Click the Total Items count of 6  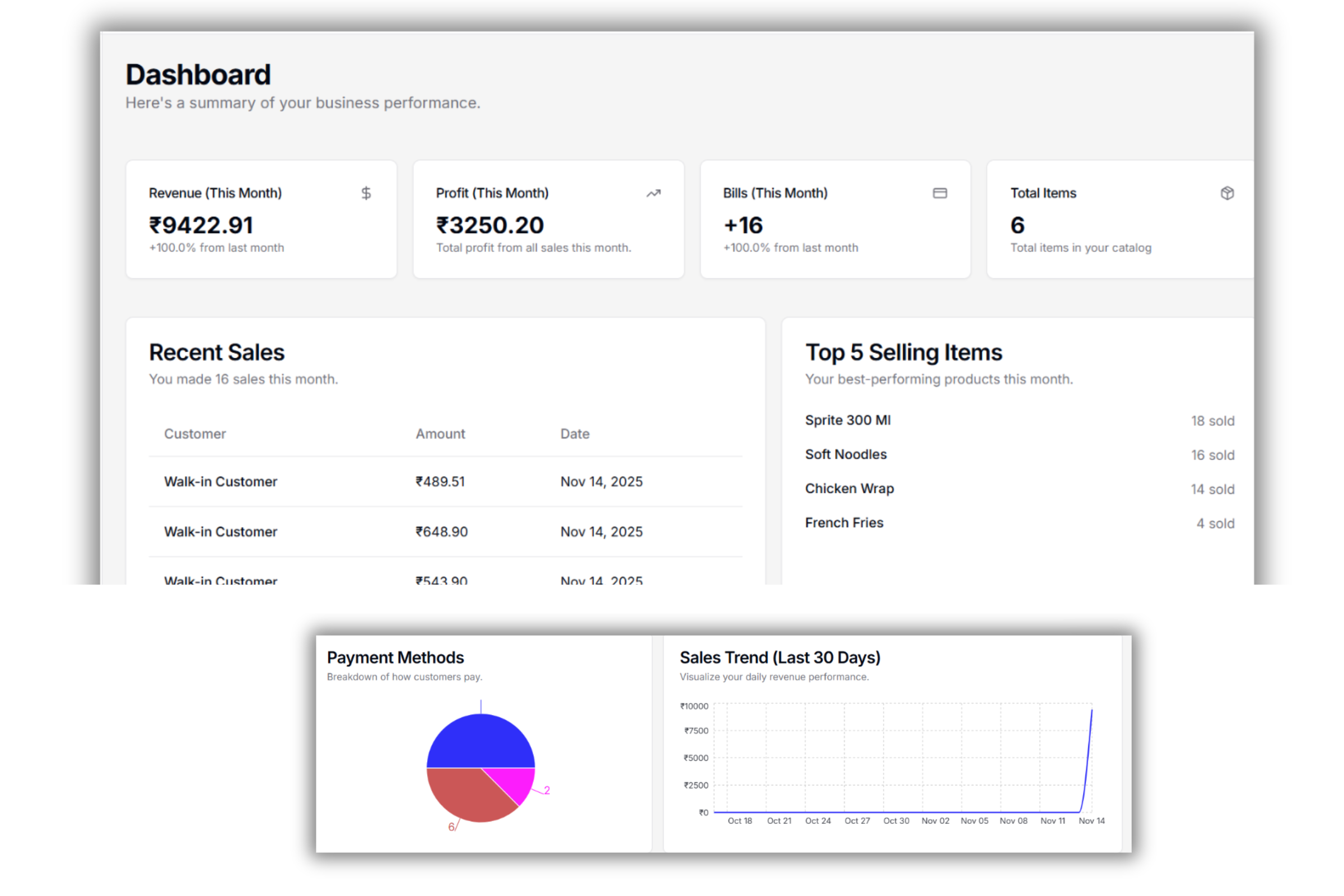click(1018, 225)
